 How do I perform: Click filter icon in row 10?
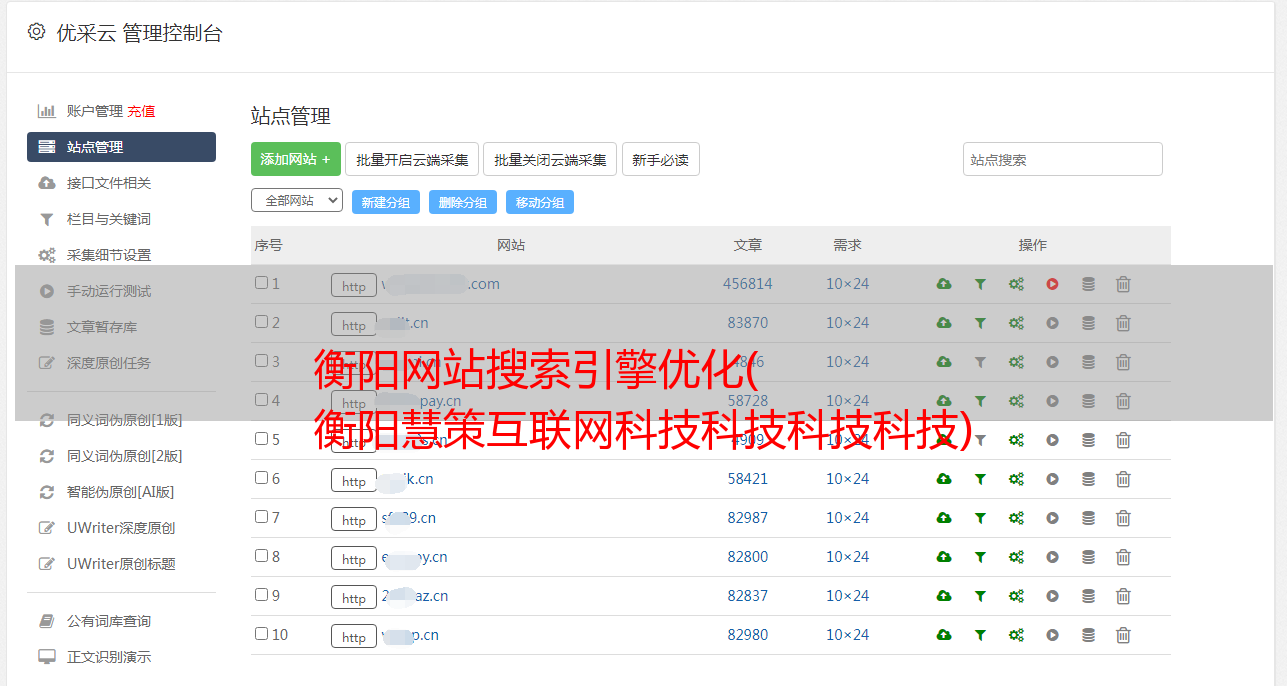pyautogui.click(x=980, y=635)
